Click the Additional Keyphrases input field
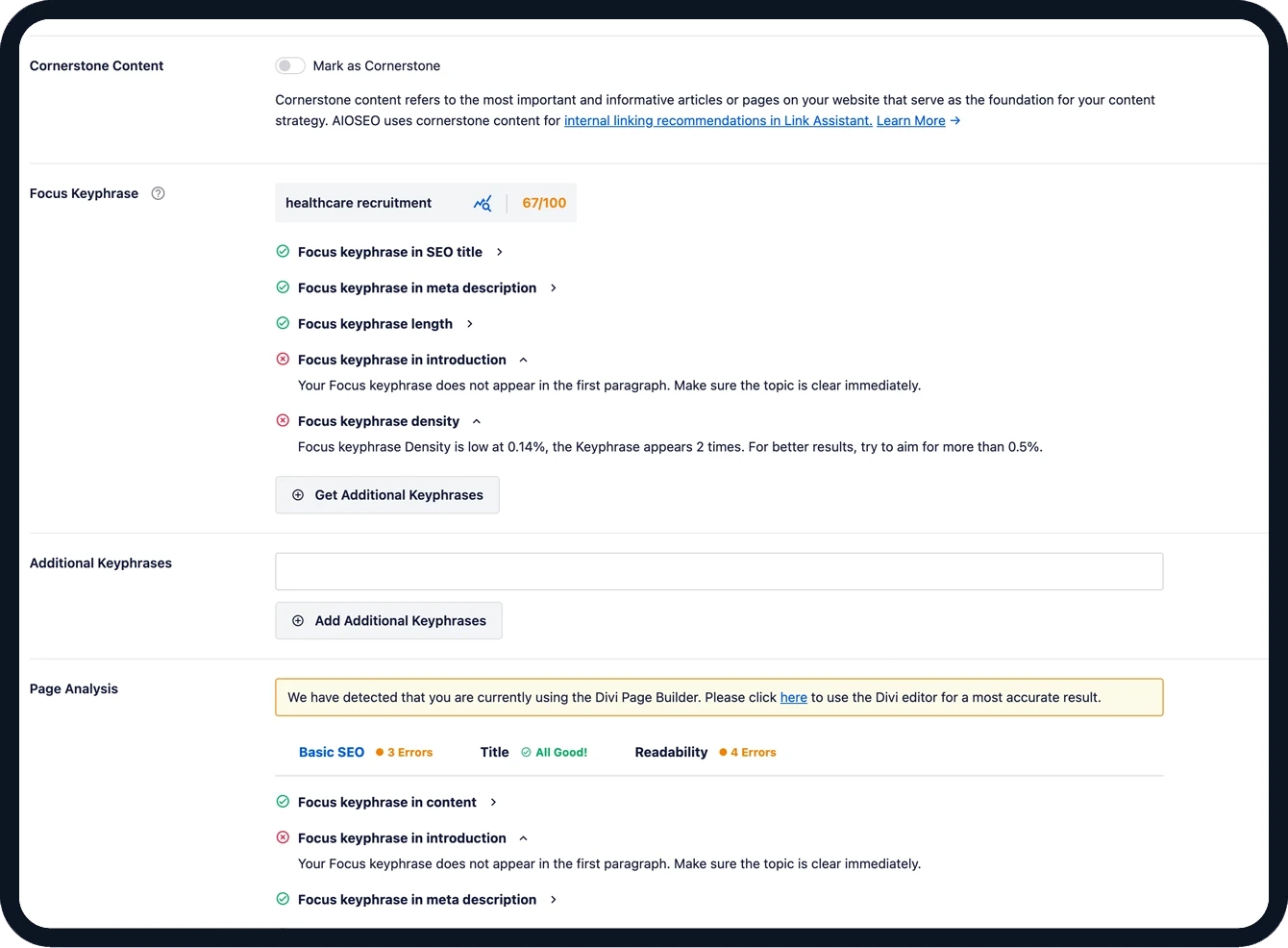The width and height of the screenshot is (1288, 948). click(719, 571)
